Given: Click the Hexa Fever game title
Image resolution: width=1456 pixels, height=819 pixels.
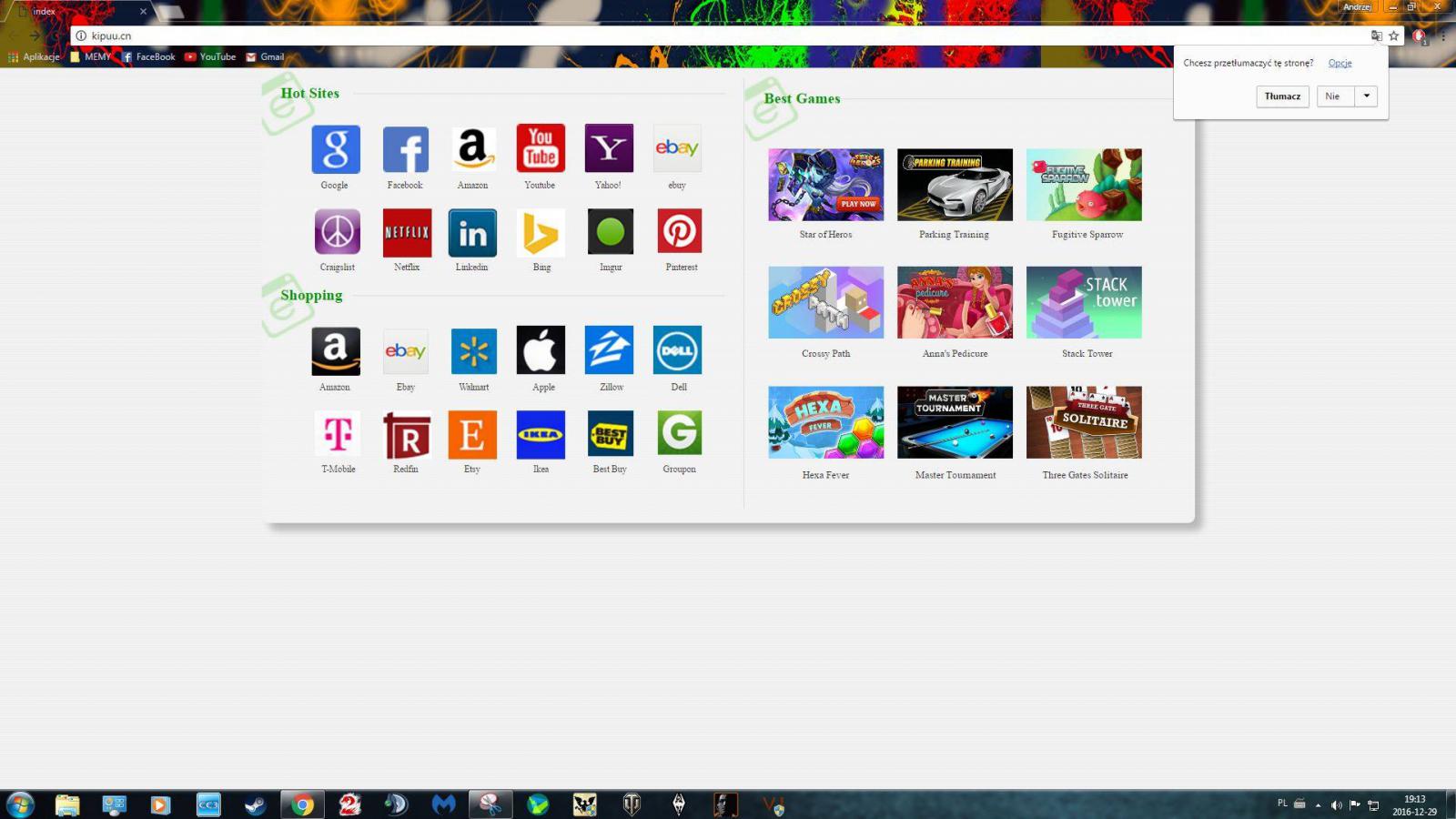Looking at the screenshot, I should pyautogui.click(x=825, y=475).
